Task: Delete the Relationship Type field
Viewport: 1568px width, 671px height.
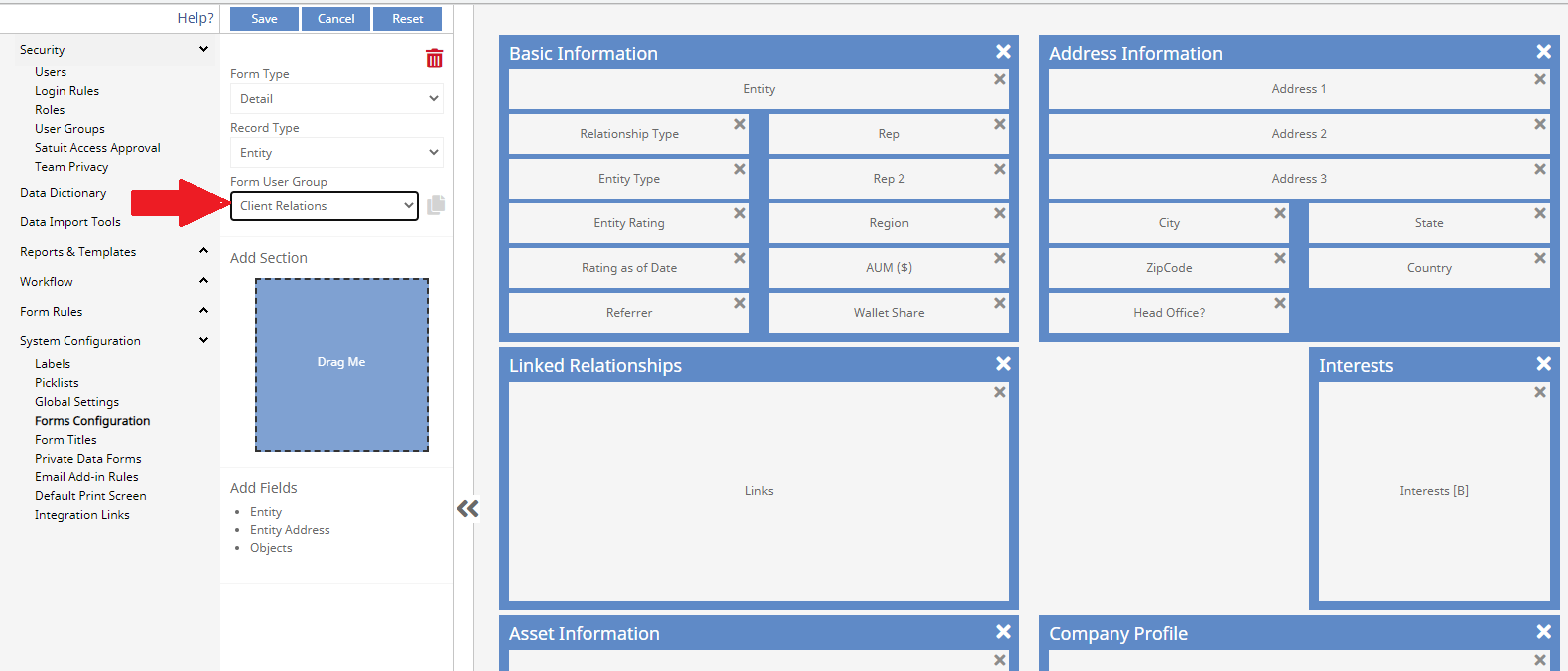Action: click(739, 124)
